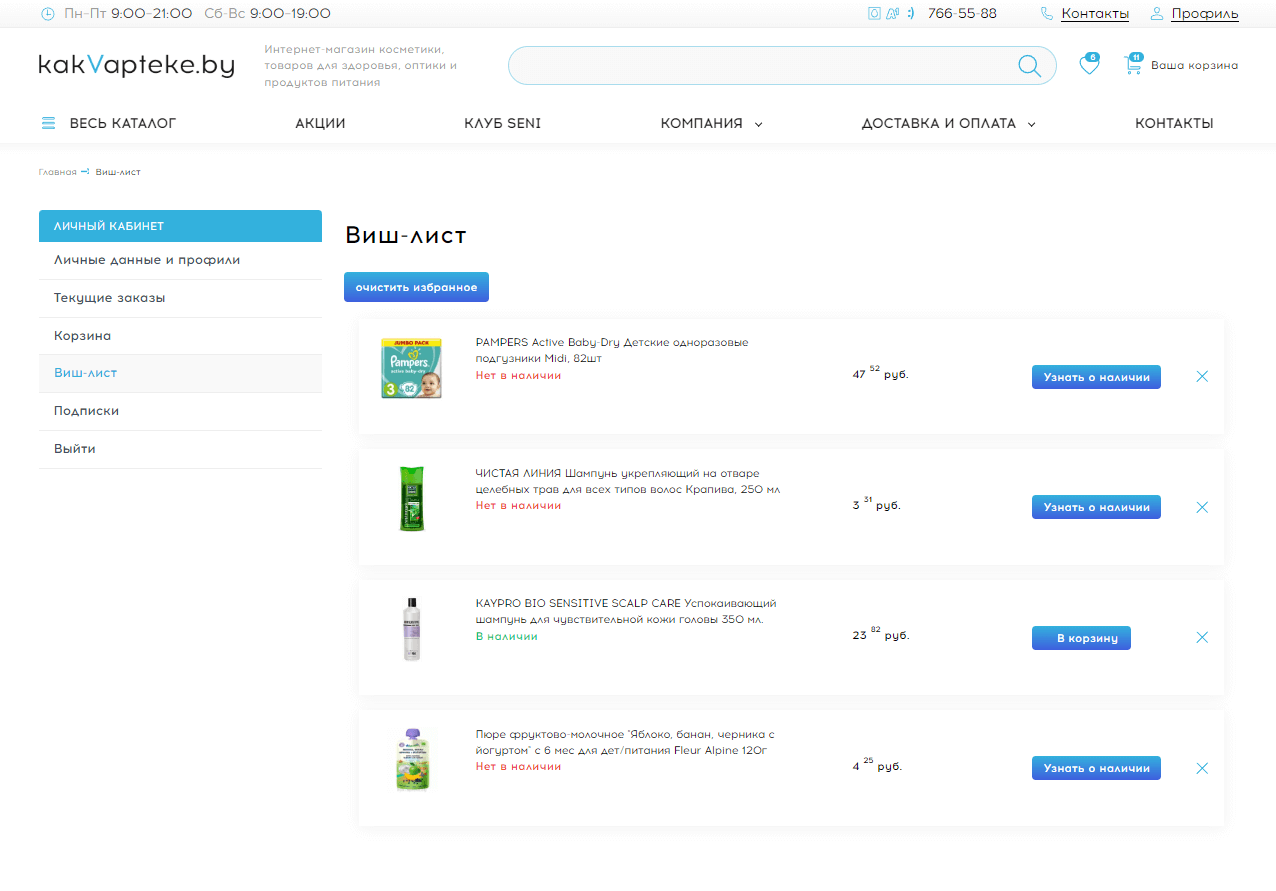Screen dimensions: 1276x891
Task: Click the profile person icon
Action: [1157, 14]
